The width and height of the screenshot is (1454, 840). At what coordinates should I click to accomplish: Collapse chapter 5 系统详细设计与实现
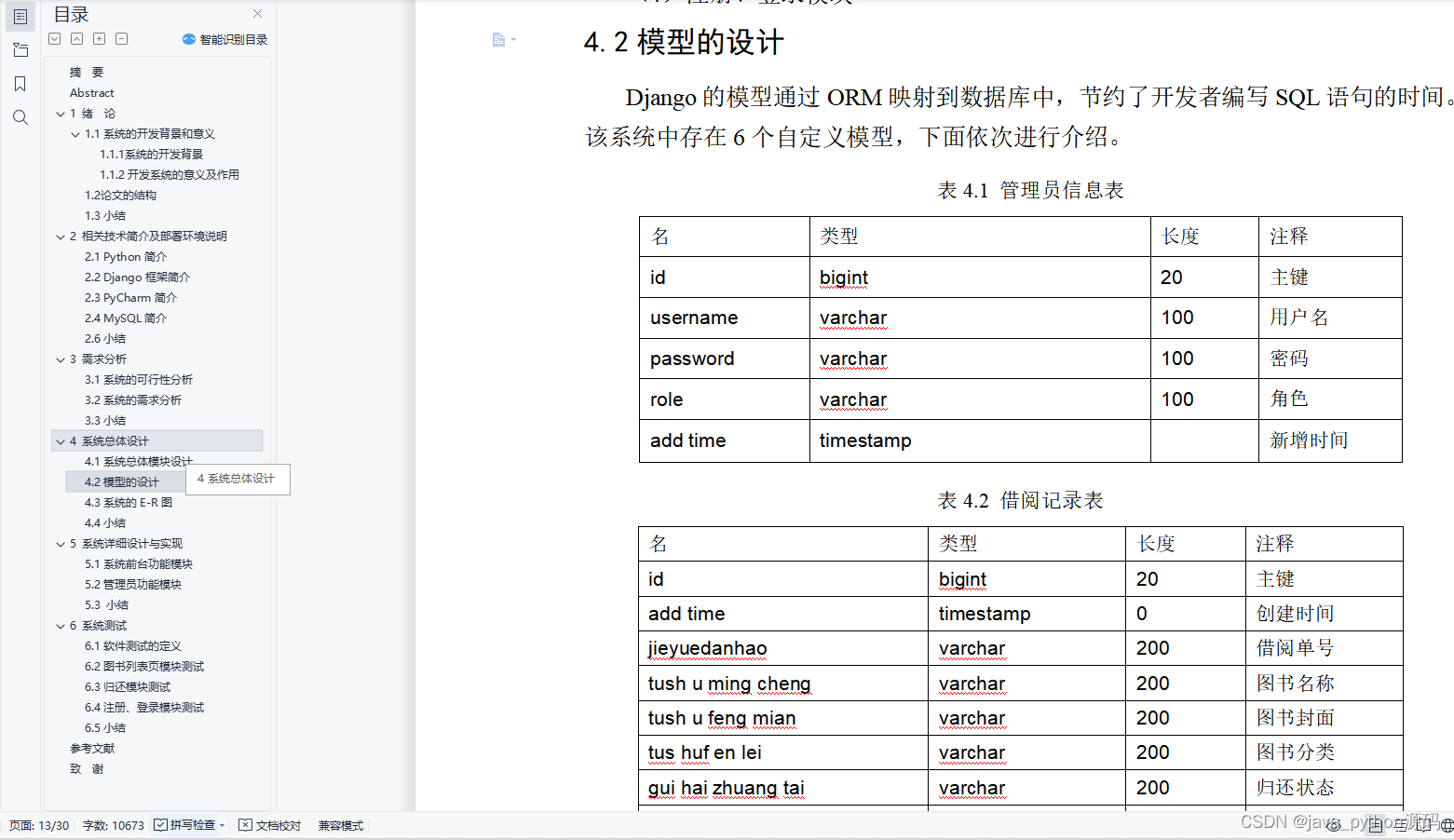(x=61, y=544)
